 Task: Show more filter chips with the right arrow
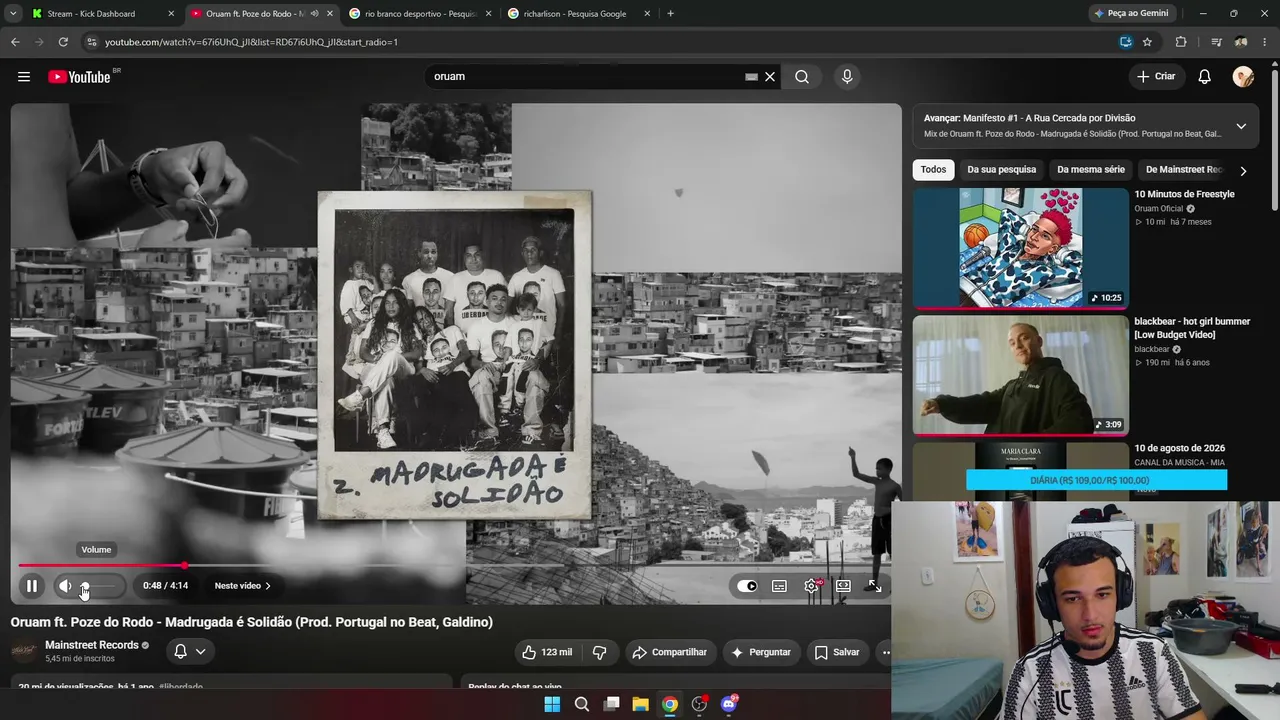[1243, 171]
